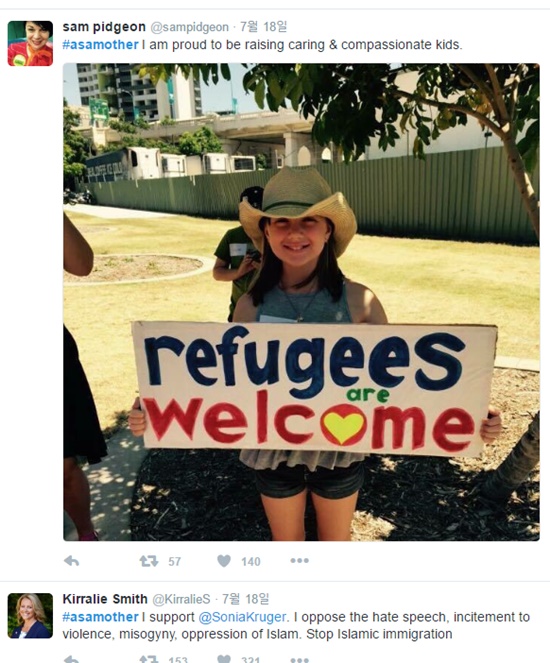Click #asamother hashtag in Kirralie Smith's tweet

click(100, 617)
